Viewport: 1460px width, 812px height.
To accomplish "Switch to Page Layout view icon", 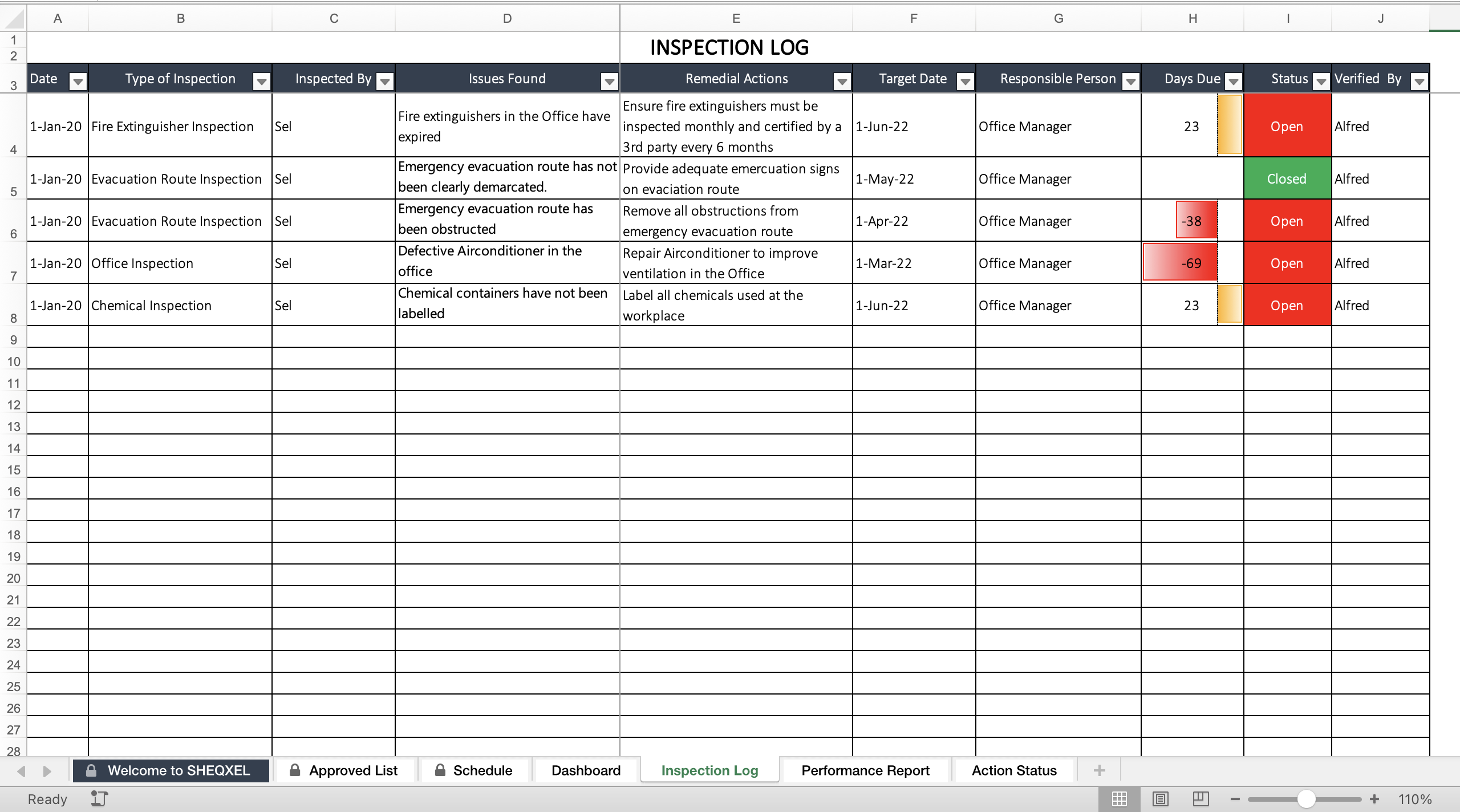I will (1160, 799).
